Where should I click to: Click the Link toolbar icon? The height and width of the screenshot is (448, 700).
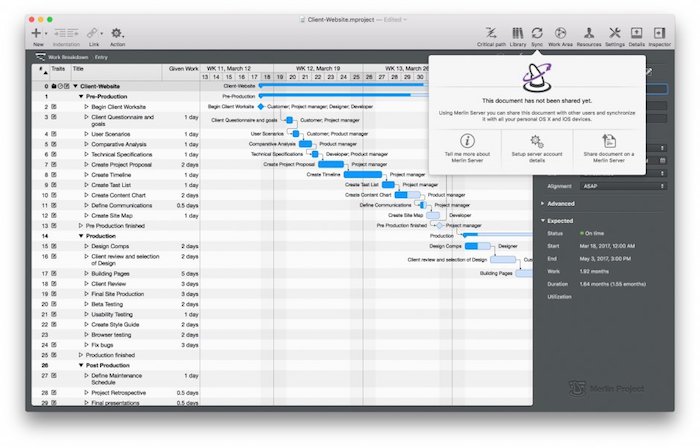pyautogui.click(x=92, y=33)
